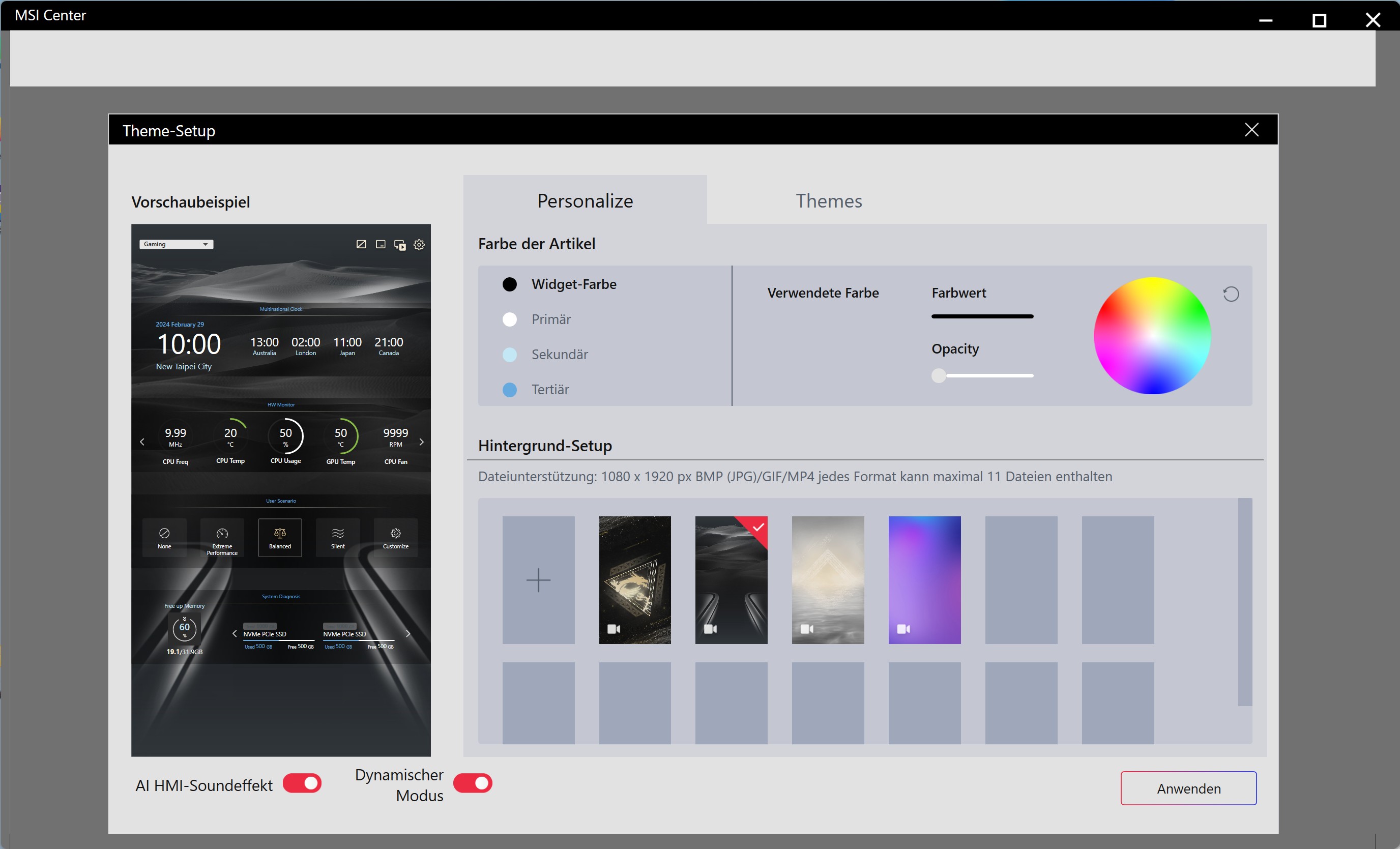Click the edit pencil icon in preview
Viewport: 1400px width, 849px height.
click(361, 244)
